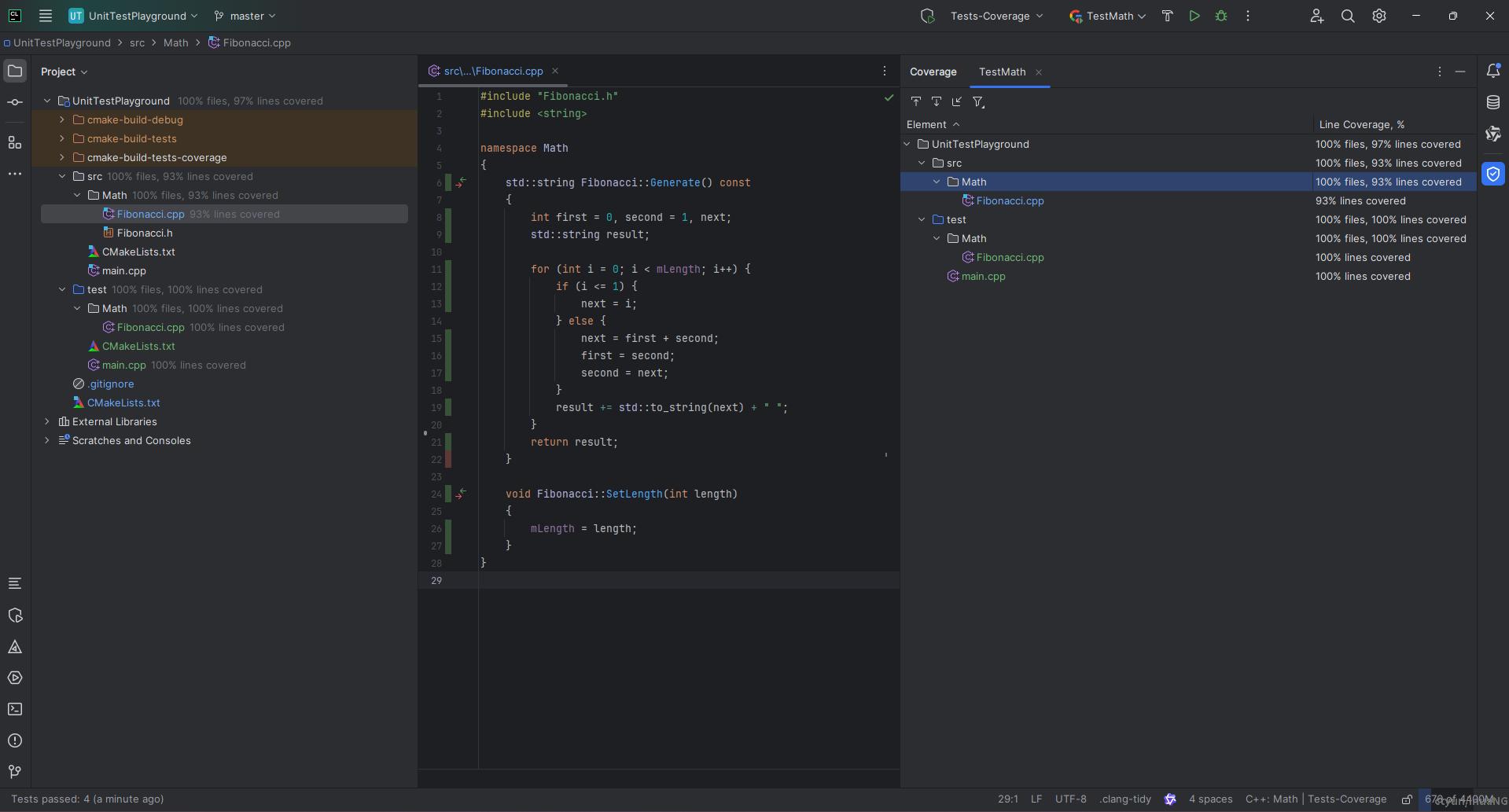Expand the cmake-build-tests folder
This screenshot has width=1509, height=812.
(x=62, y=138)
